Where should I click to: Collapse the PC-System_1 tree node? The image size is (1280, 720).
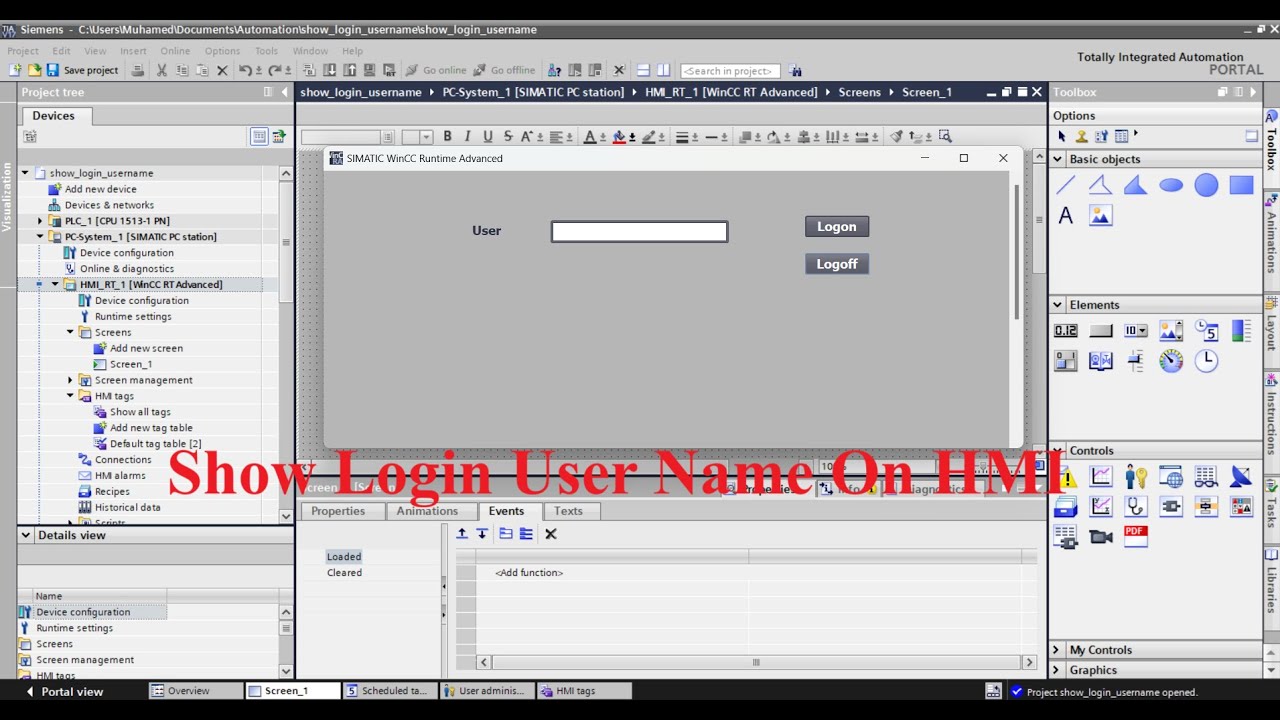41,237
